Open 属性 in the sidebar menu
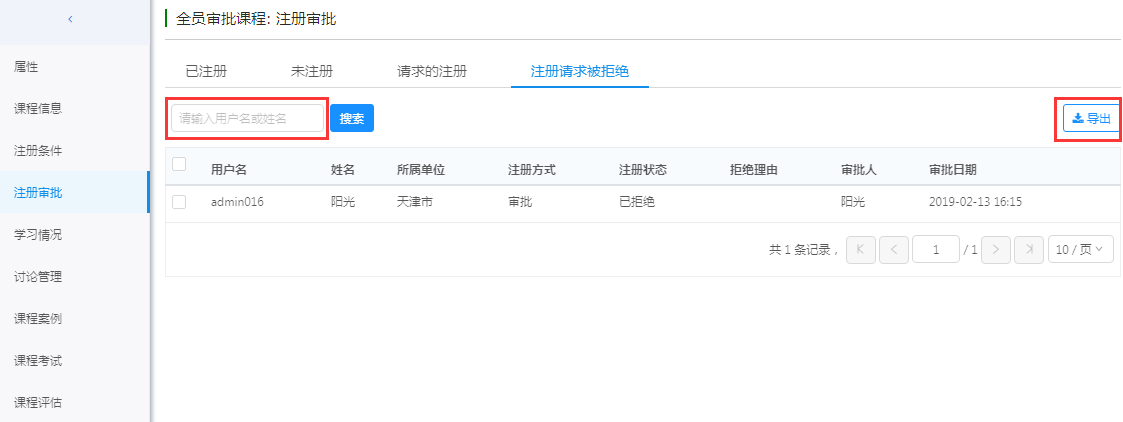The width and height of the screenshot is (1123, 422). tap(26, 67)
